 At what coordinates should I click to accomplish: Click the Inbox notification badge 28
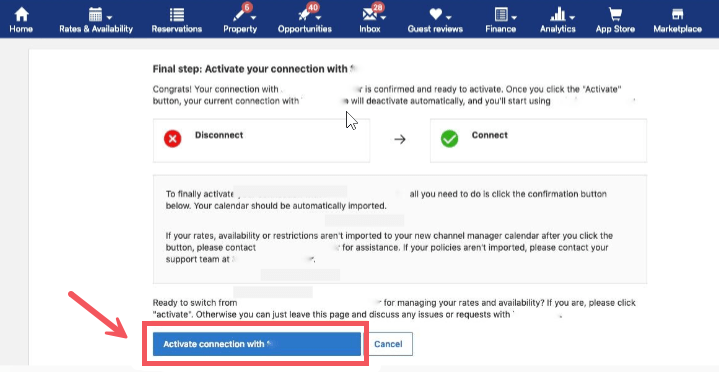[378, 7]
